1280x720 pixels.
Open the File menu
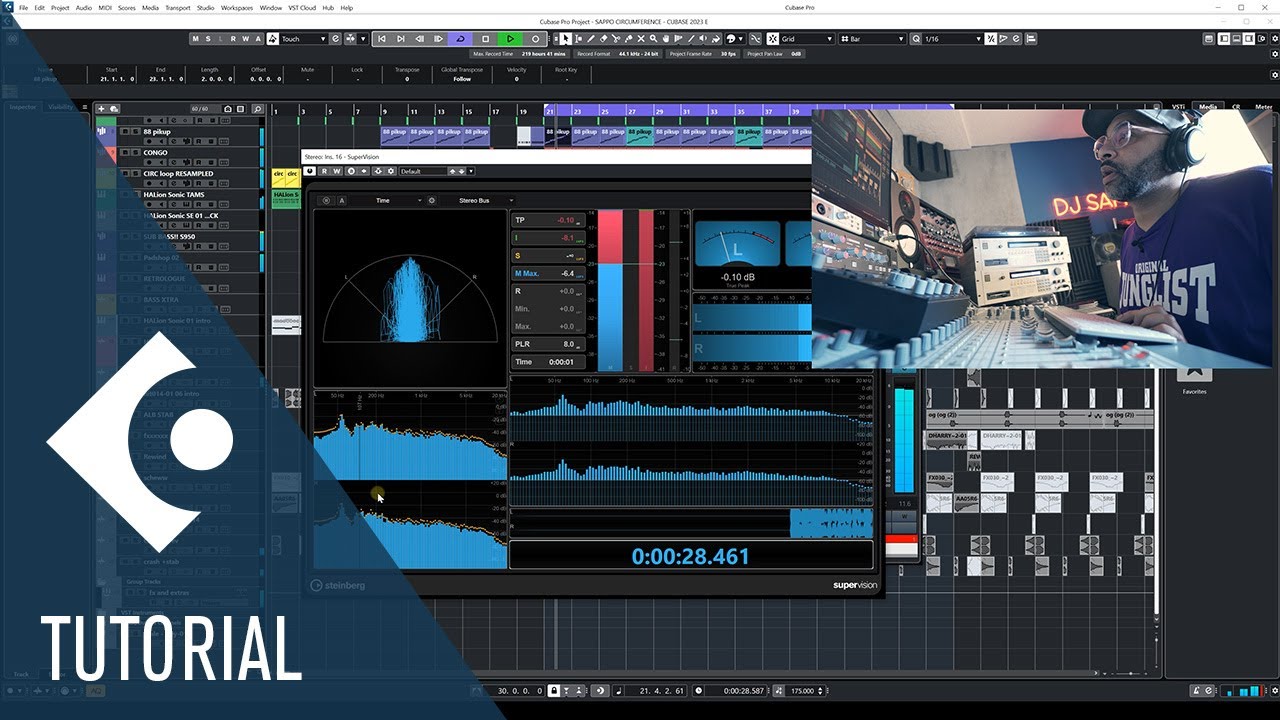[23, 7]
